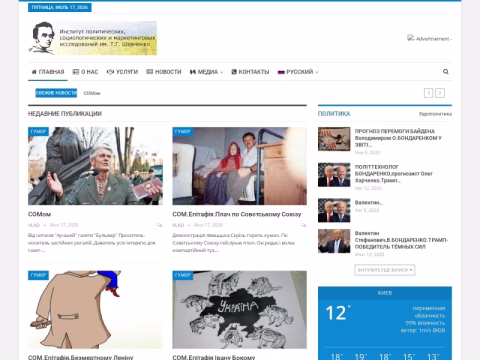Screen dimensions: 480x360
Task: Show previous news ticker item
Action: pyautogui.click(x=428, y=93)
